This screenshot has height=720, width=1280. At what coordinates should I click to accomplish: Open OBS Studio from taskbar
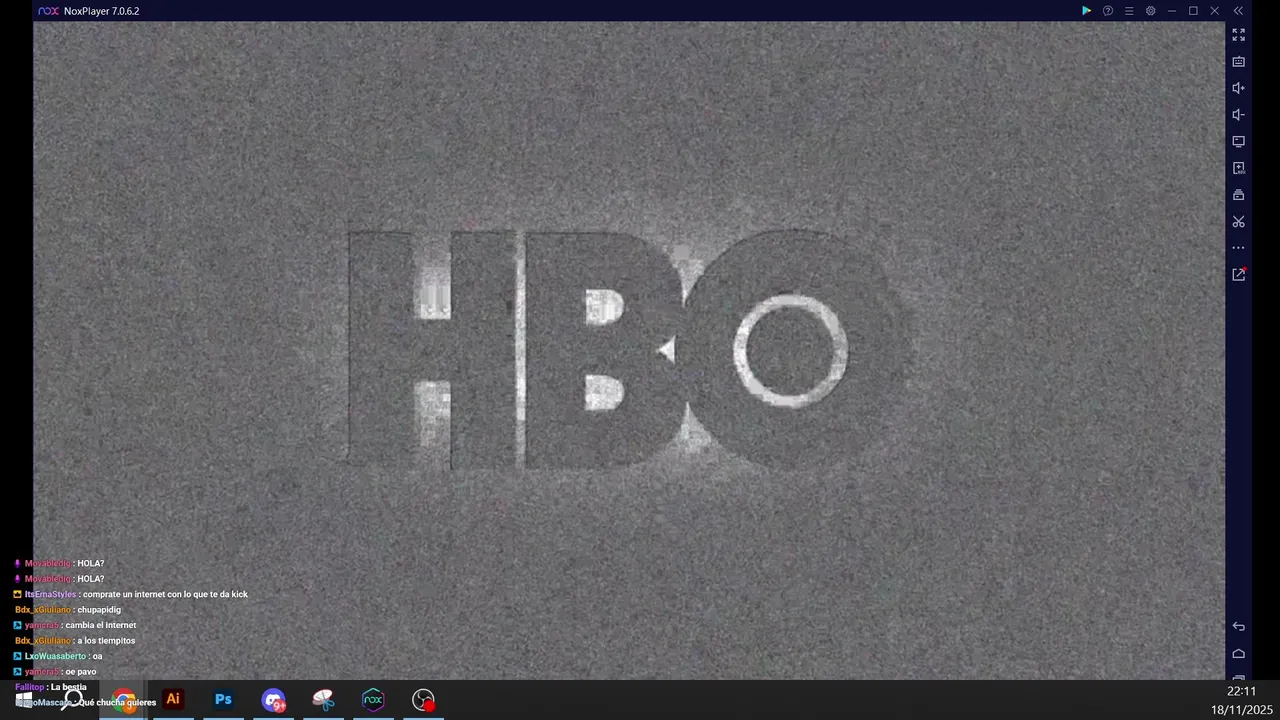tap(424, 701)
